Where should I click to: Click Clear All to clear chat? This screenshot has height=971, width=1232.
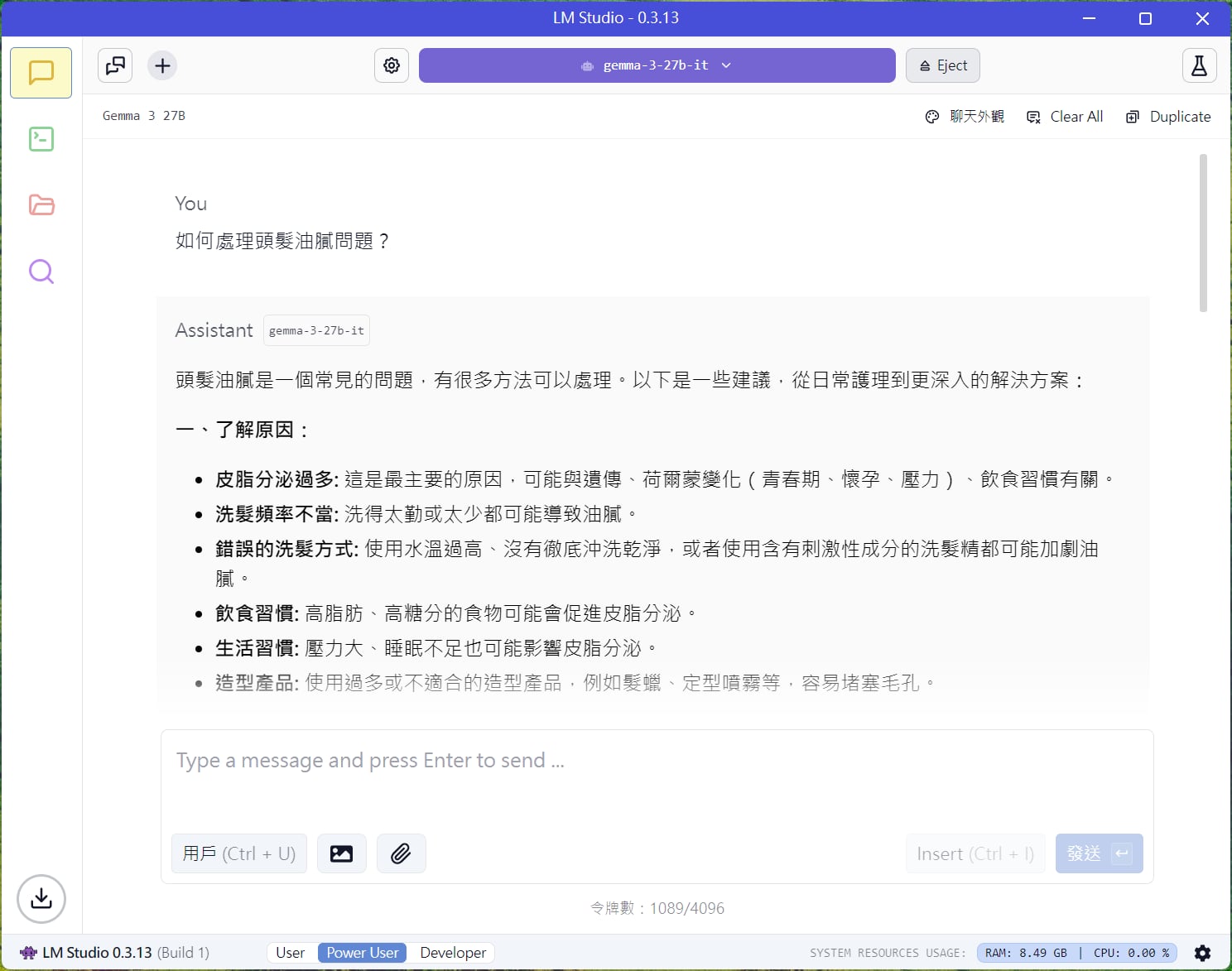click(x=1065, y=117)
